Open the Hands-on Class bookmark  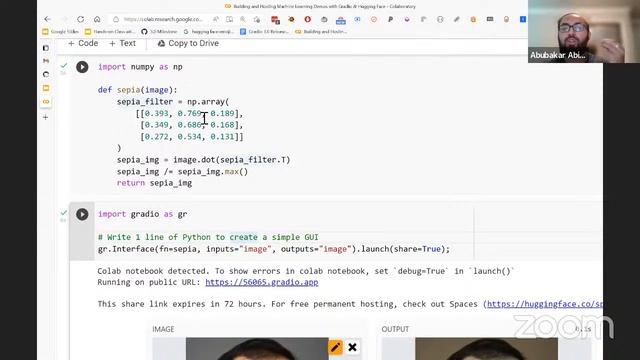[109, 31]
